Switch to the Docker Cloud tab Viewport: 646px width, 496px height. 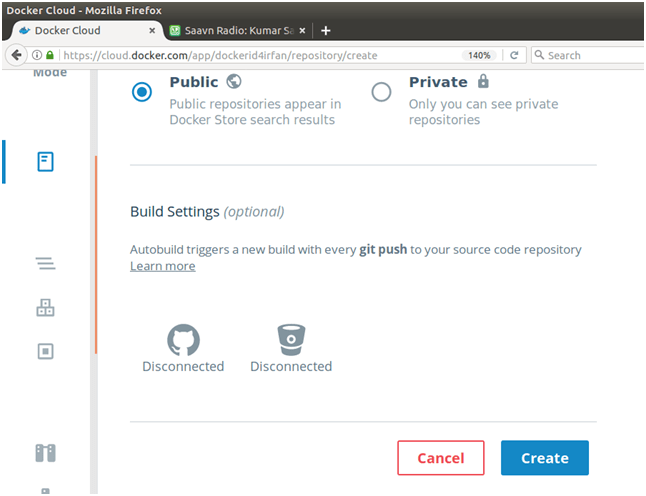click(x=87, y=30)
